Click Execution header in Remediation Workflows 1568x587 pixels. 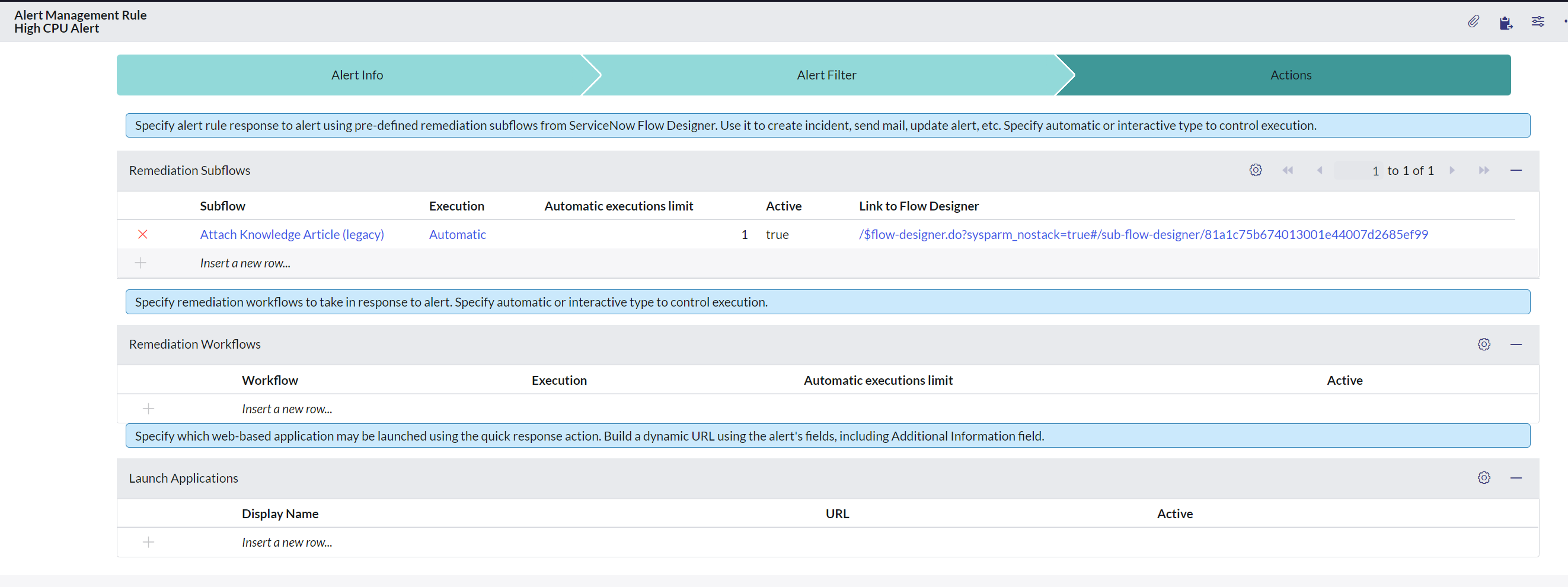(559, 380)
